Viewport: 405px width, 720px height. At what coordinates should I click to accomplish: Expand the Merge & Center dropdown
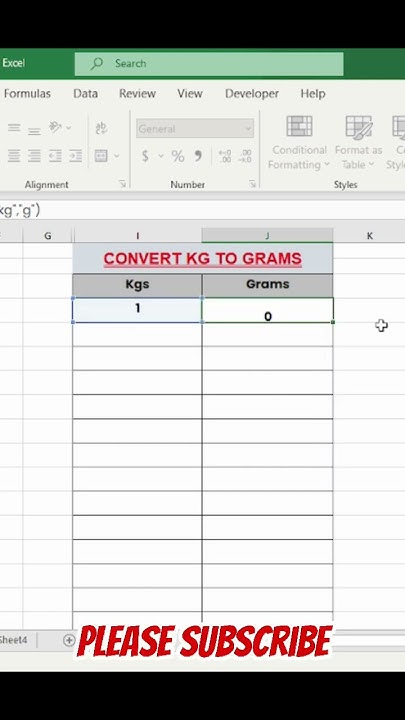(117, 156)
